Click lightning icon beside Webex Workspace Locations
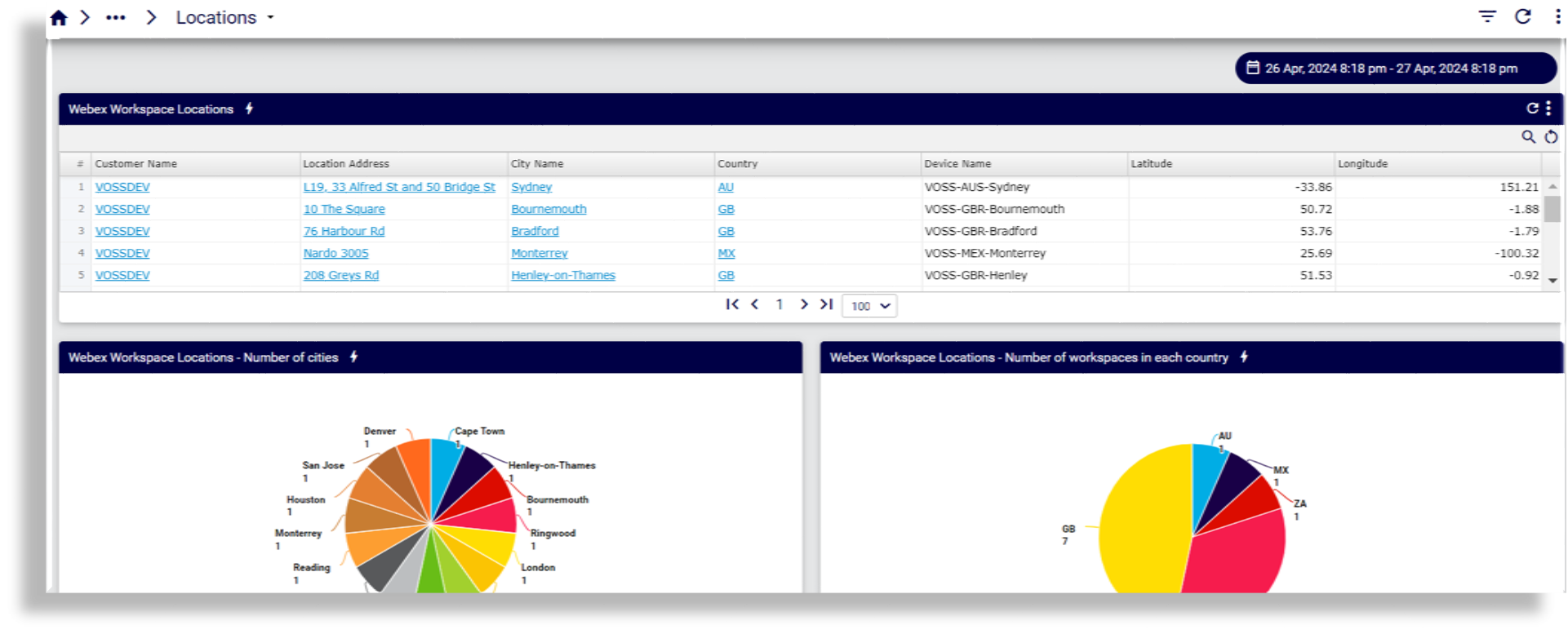The width and height of the screenshot is (1568, 634). pos(249,109)
